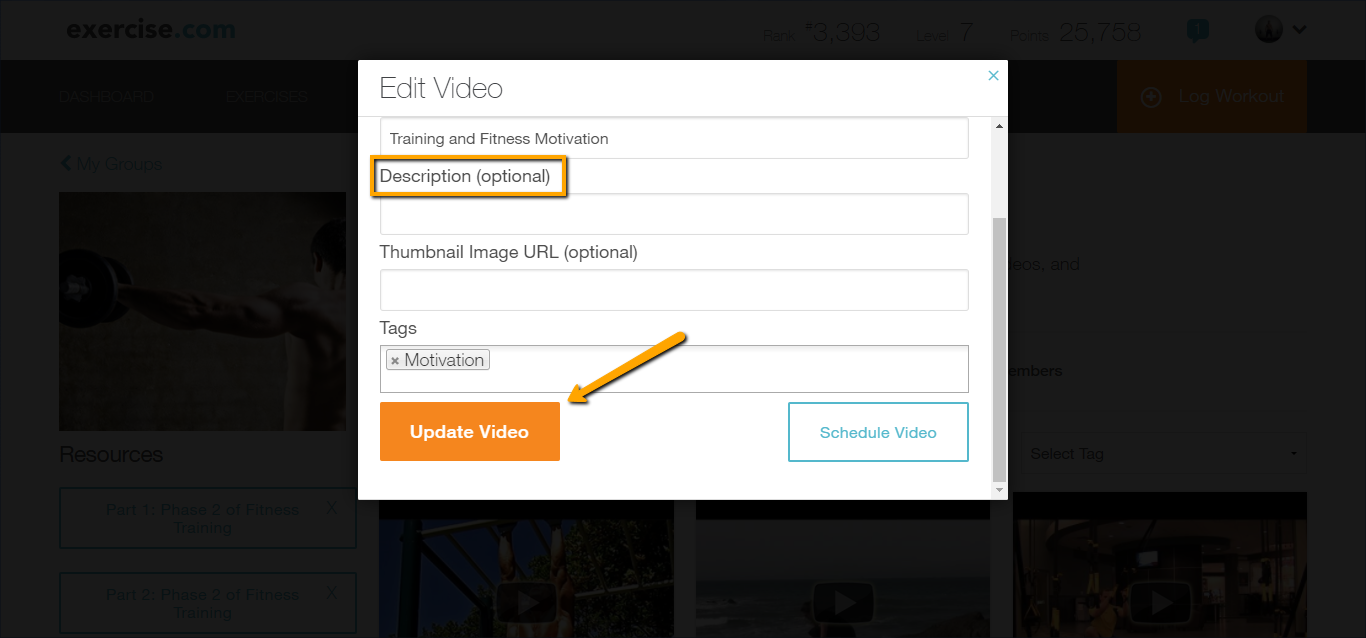
Task: Click the Points 25,758 stat
Action: [1075, 33]
